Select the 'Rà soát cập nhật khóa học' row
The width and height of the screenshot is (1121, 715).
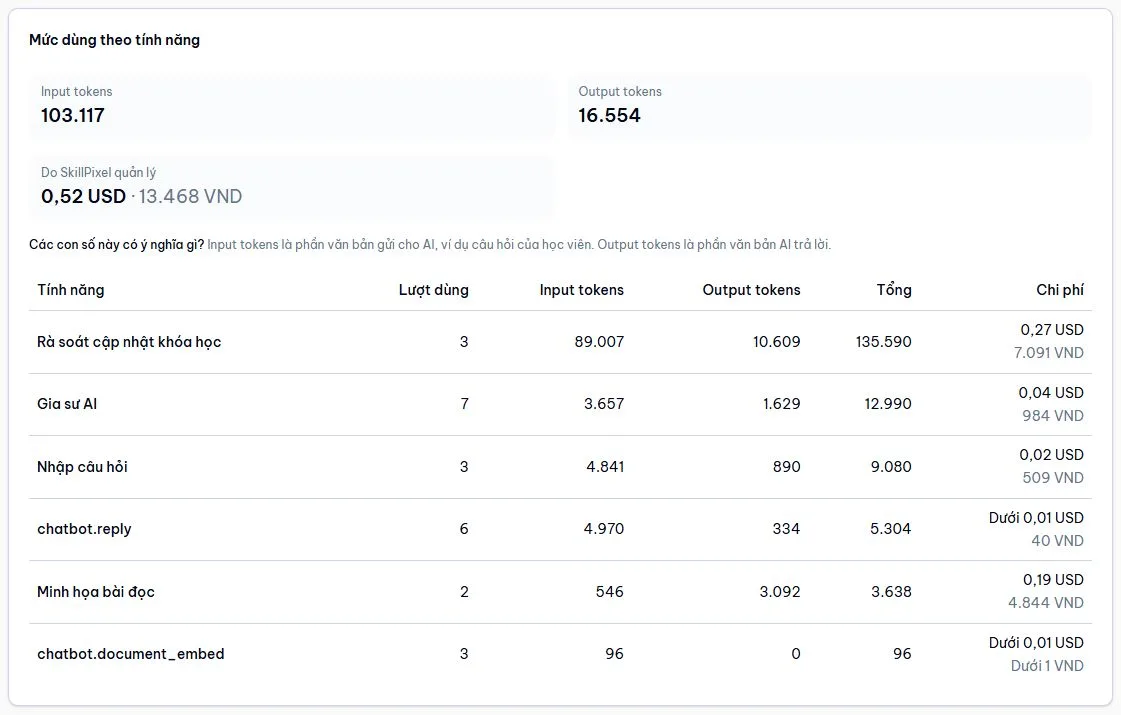pyautogui.click(x=560, y=342)
